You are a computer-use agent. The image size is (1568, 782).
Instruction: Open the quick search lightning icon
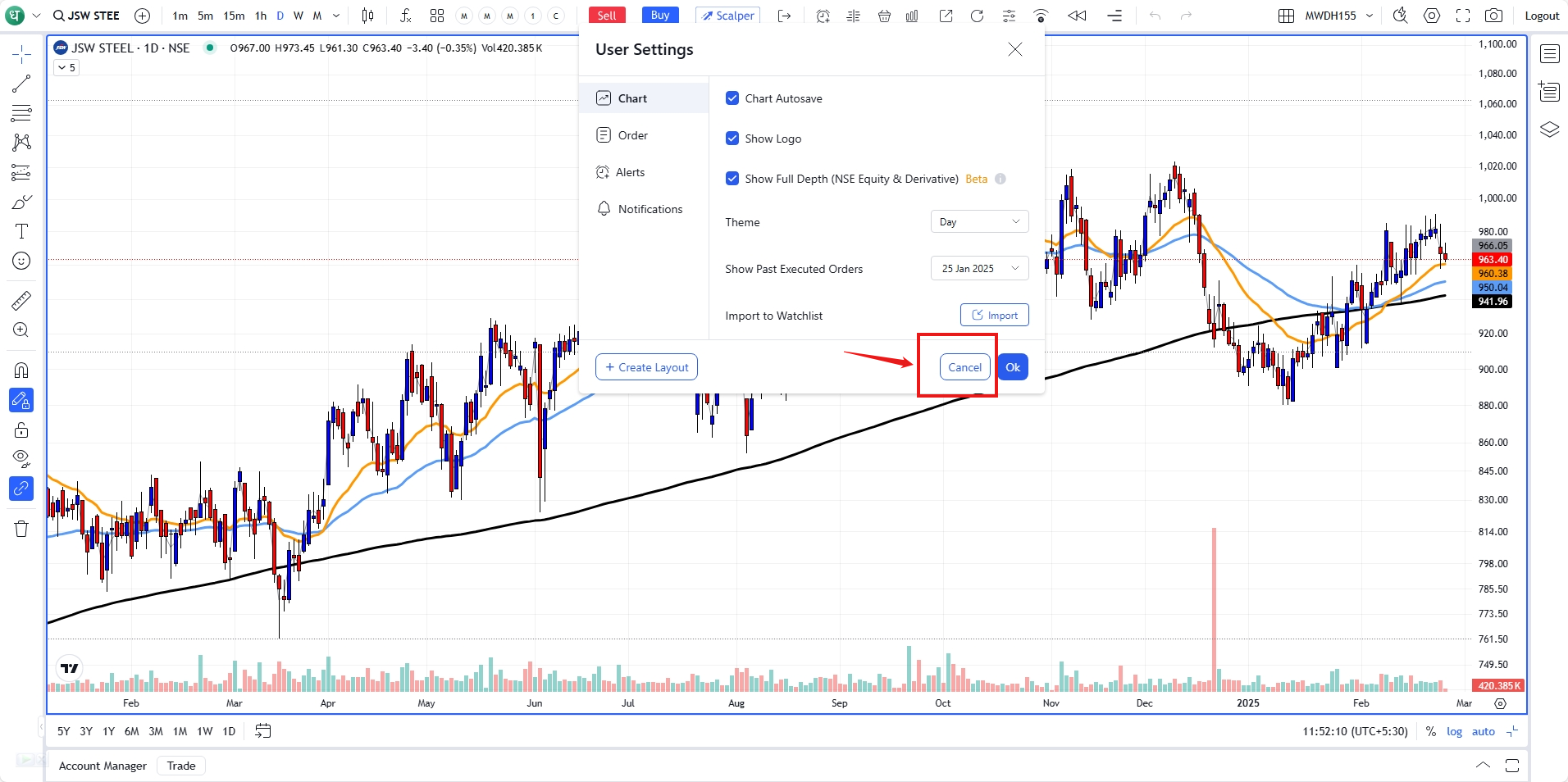1401,16
